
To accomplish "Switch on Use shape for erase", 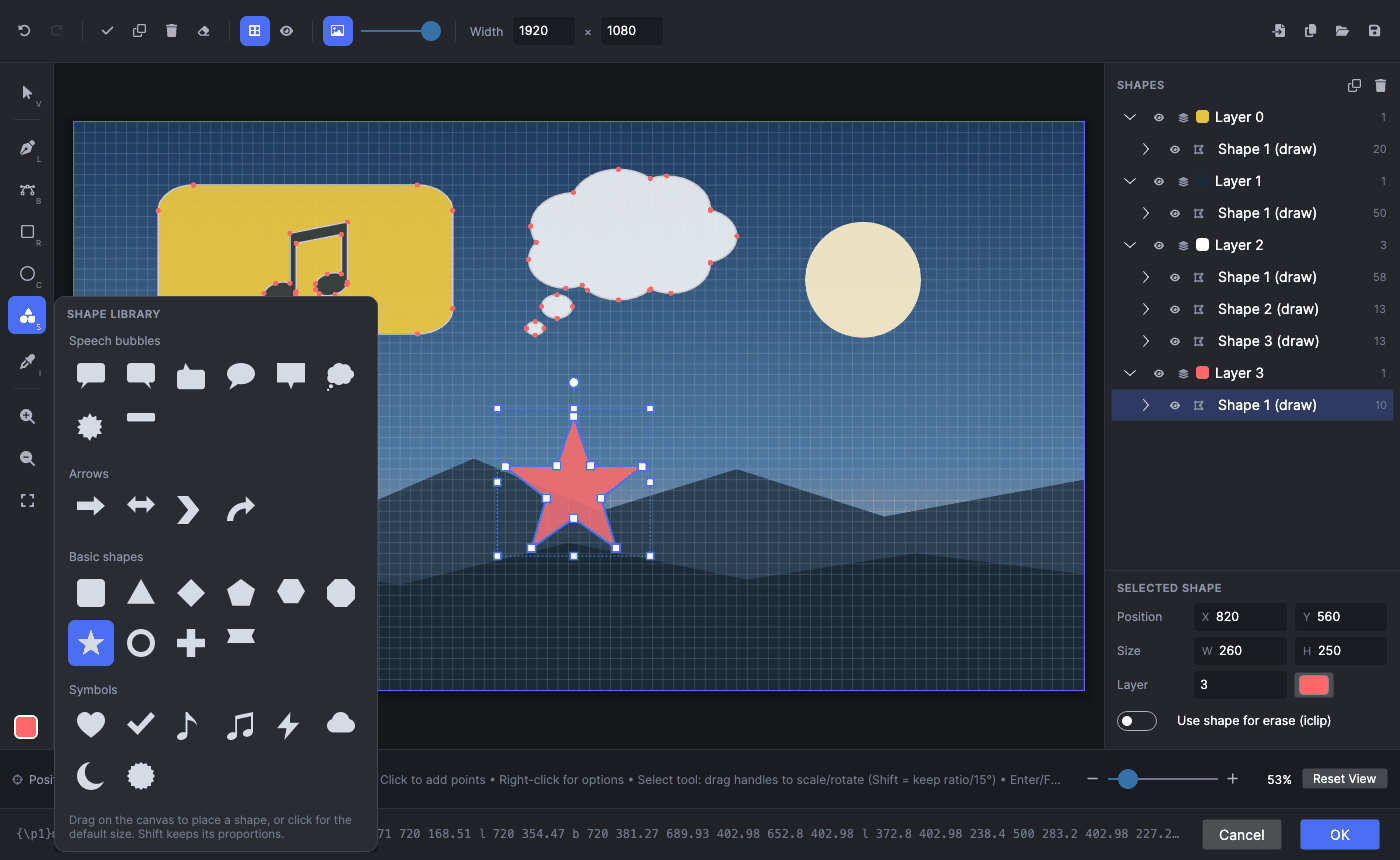I will (1137, 721).
